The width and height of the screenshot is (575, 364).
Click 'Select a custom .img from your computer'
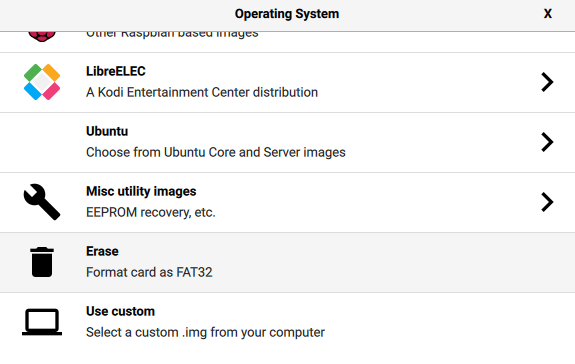coord(205,332)
